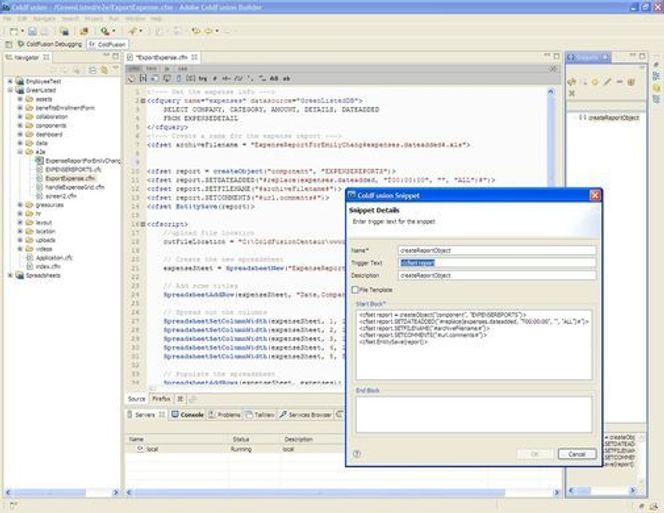The image size is (664, 513).
Task: Maximize the Navigator panel
Action: tap(115, 56)
